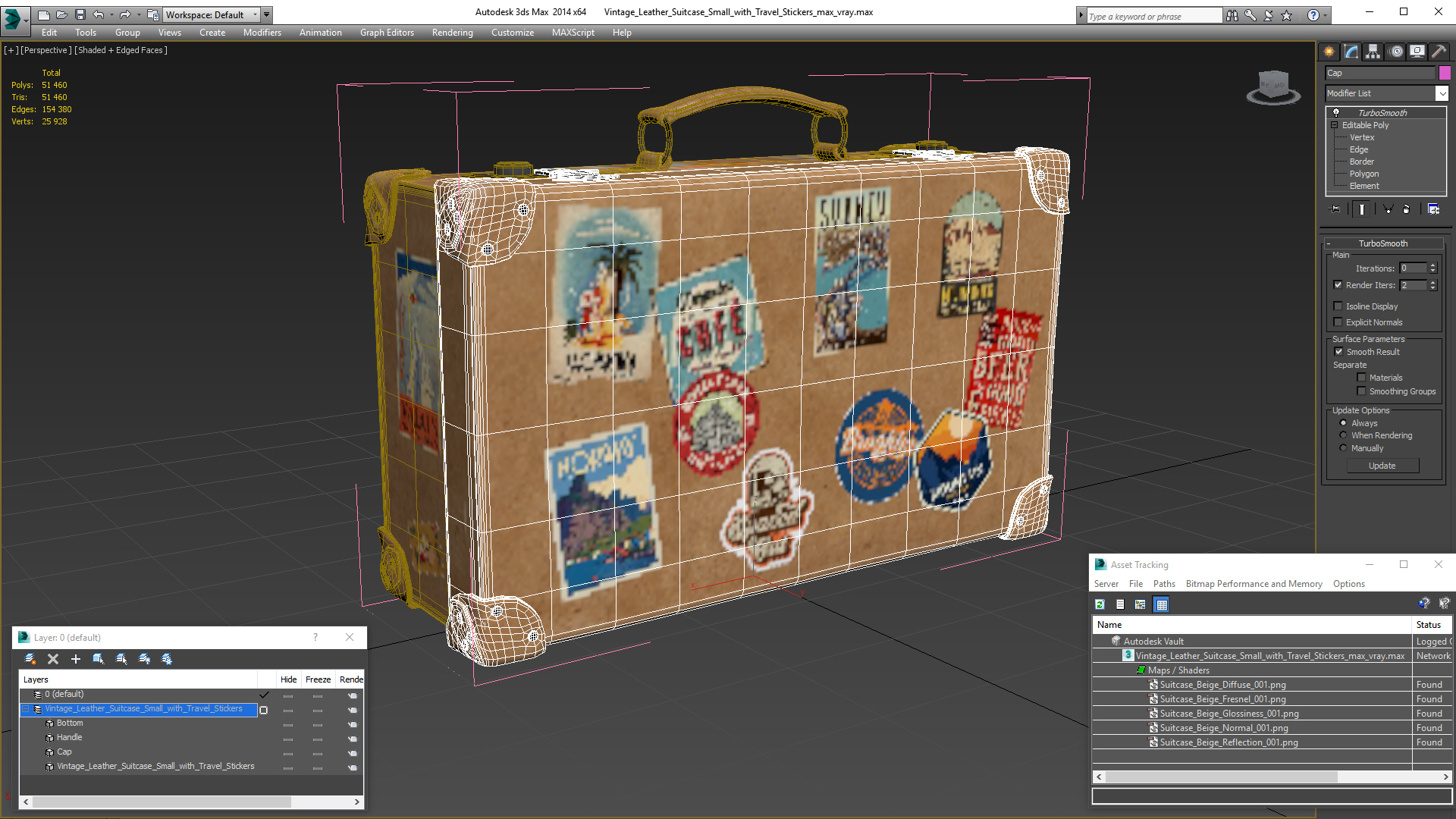
Task: Click the Undo arrow icon
Action: (x=98, y=14)
